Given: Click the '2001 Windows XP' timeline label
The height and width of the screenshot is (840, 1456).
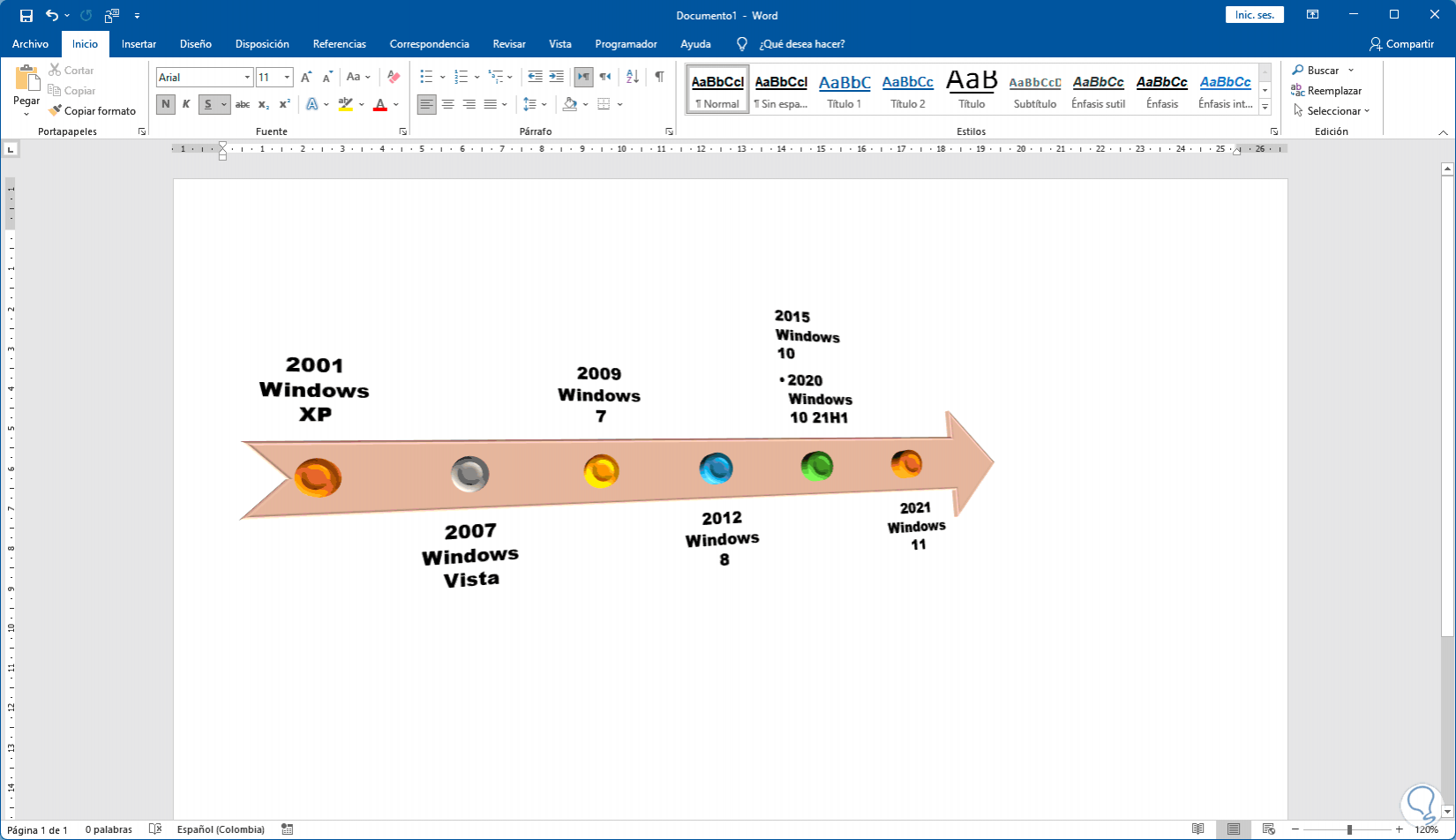Looking at the screenshot, I should [314, 390].
